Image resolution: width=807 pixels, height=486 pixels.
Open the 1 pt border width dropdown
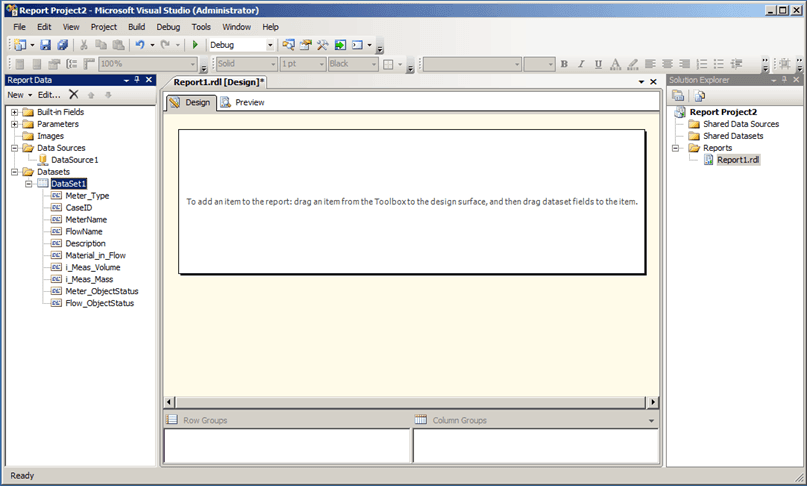click(x=322, y=64)
